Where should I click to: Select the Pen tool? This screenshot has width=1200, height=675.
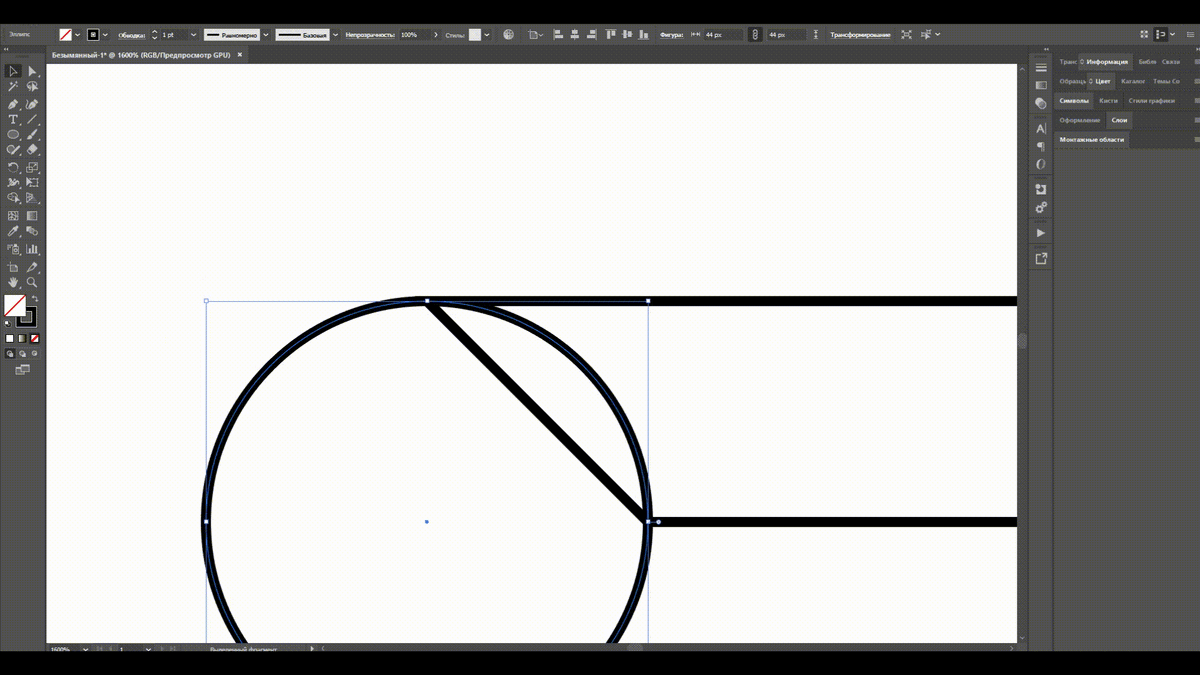pos(13,104)
